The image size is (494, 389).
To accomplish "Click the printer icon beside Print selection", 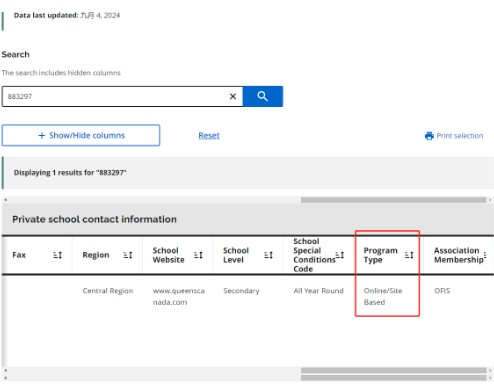I will click(429, 136).
